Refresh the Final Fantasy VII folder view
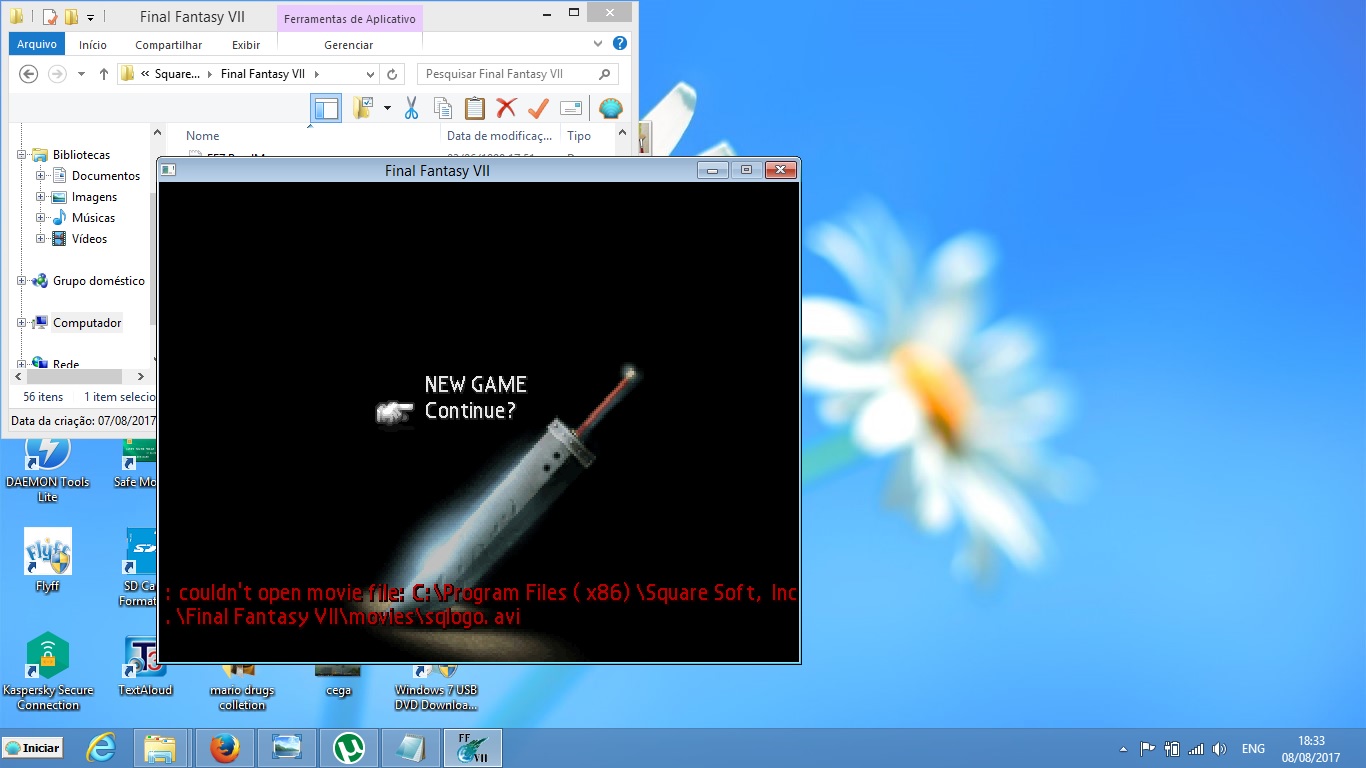 pyautogui.click(x=393, y=74)
